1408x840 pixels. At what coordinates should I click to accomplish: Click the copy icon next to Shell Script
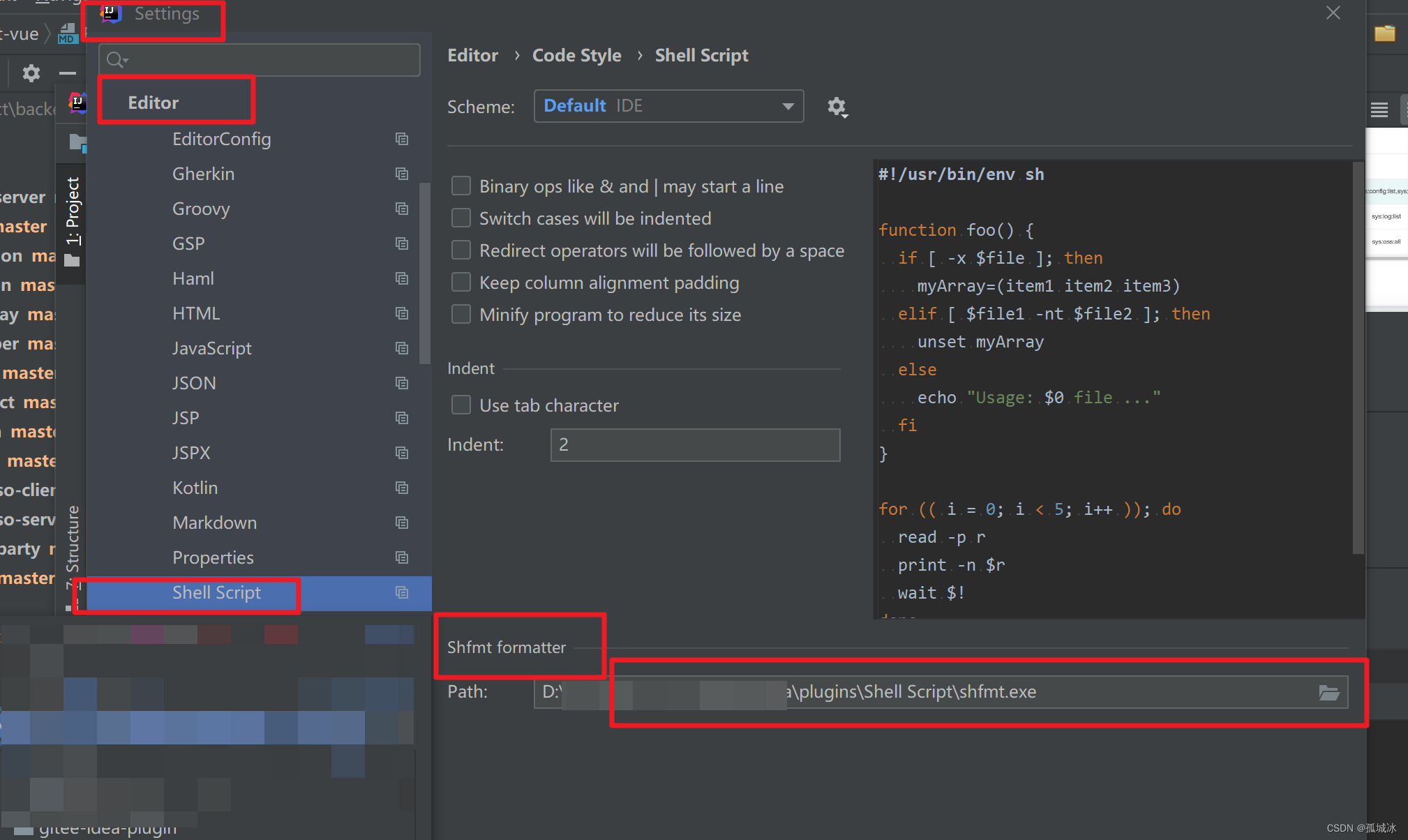tap(402, 592)
